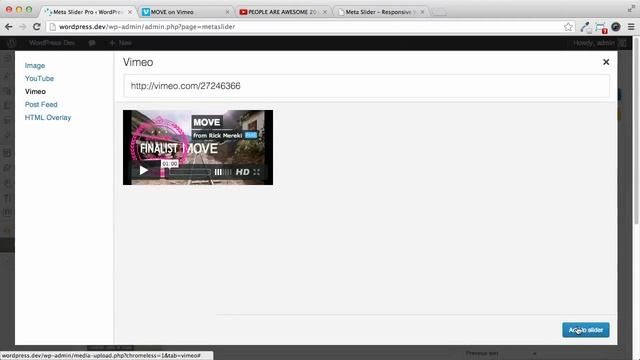Go back with the browser back arrow
Viewport: 640px width, 360px height.
9,27
